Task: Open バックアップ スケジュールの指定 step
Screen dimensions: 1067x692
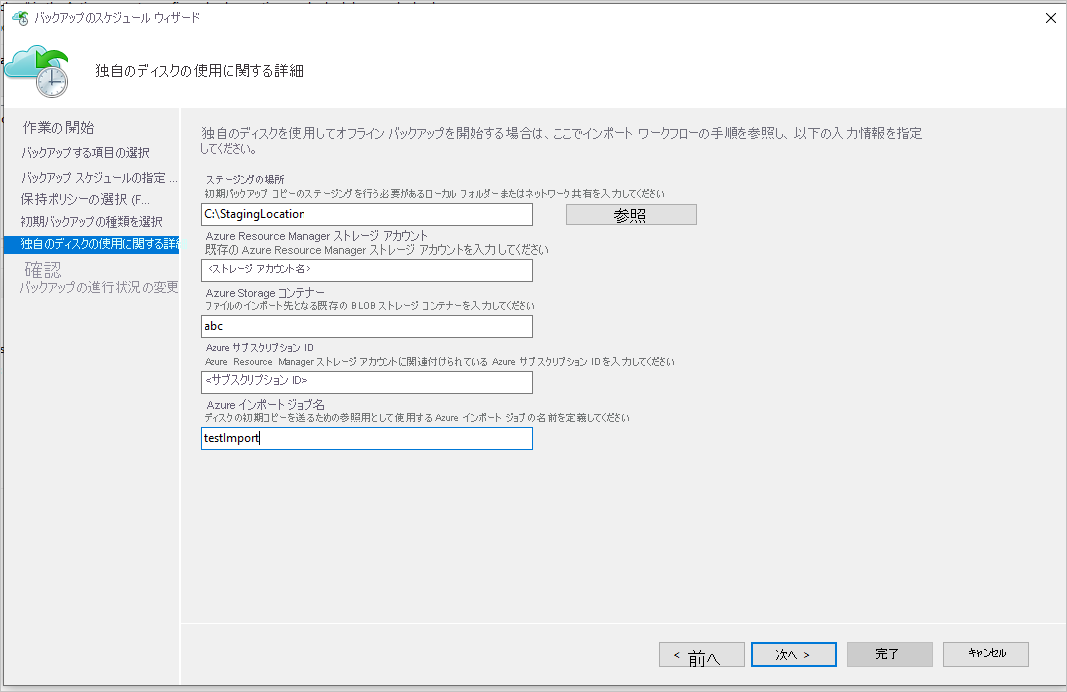Action: coord(99,178)
